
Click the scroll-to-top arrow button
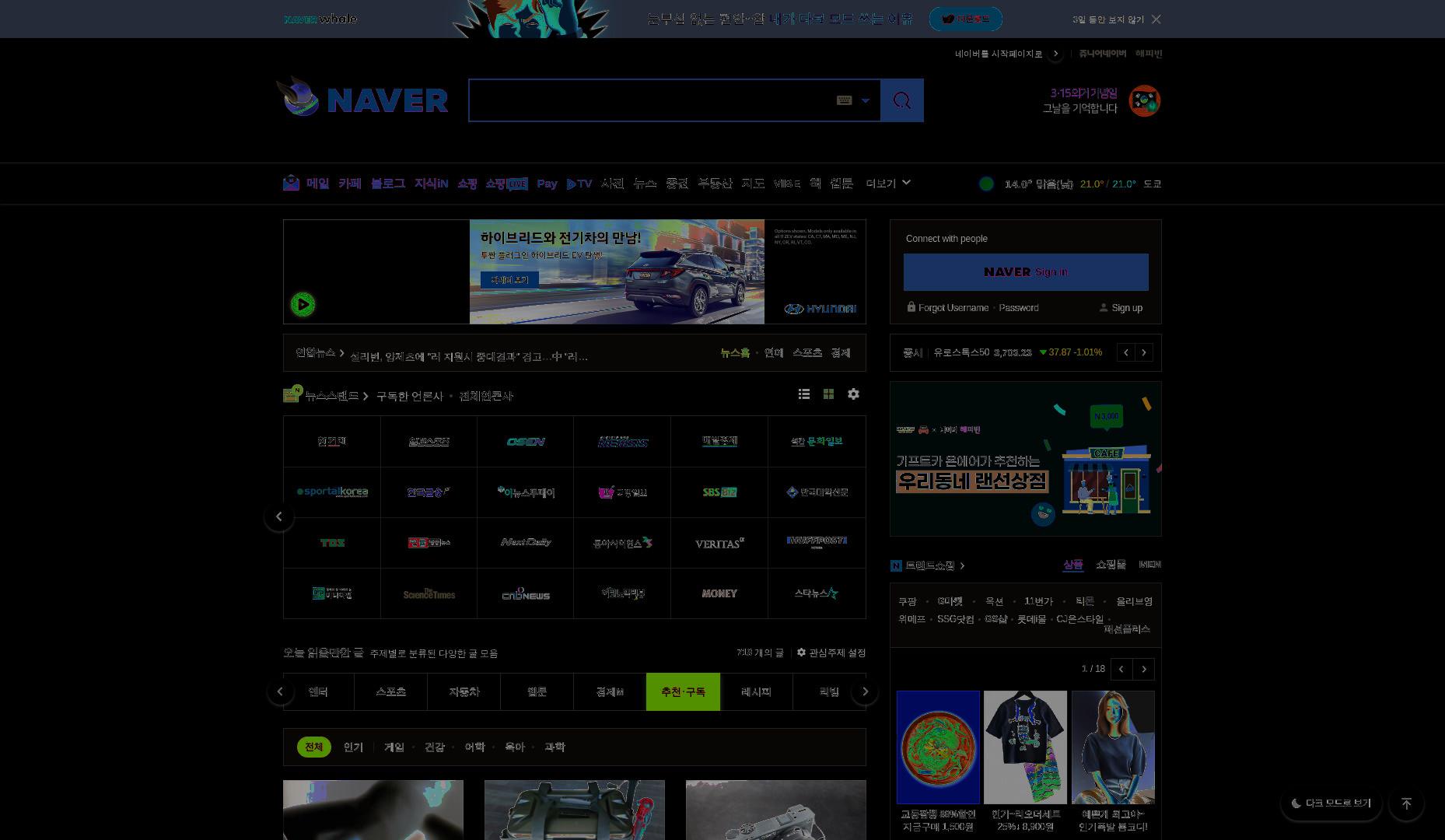point(1406,803)
